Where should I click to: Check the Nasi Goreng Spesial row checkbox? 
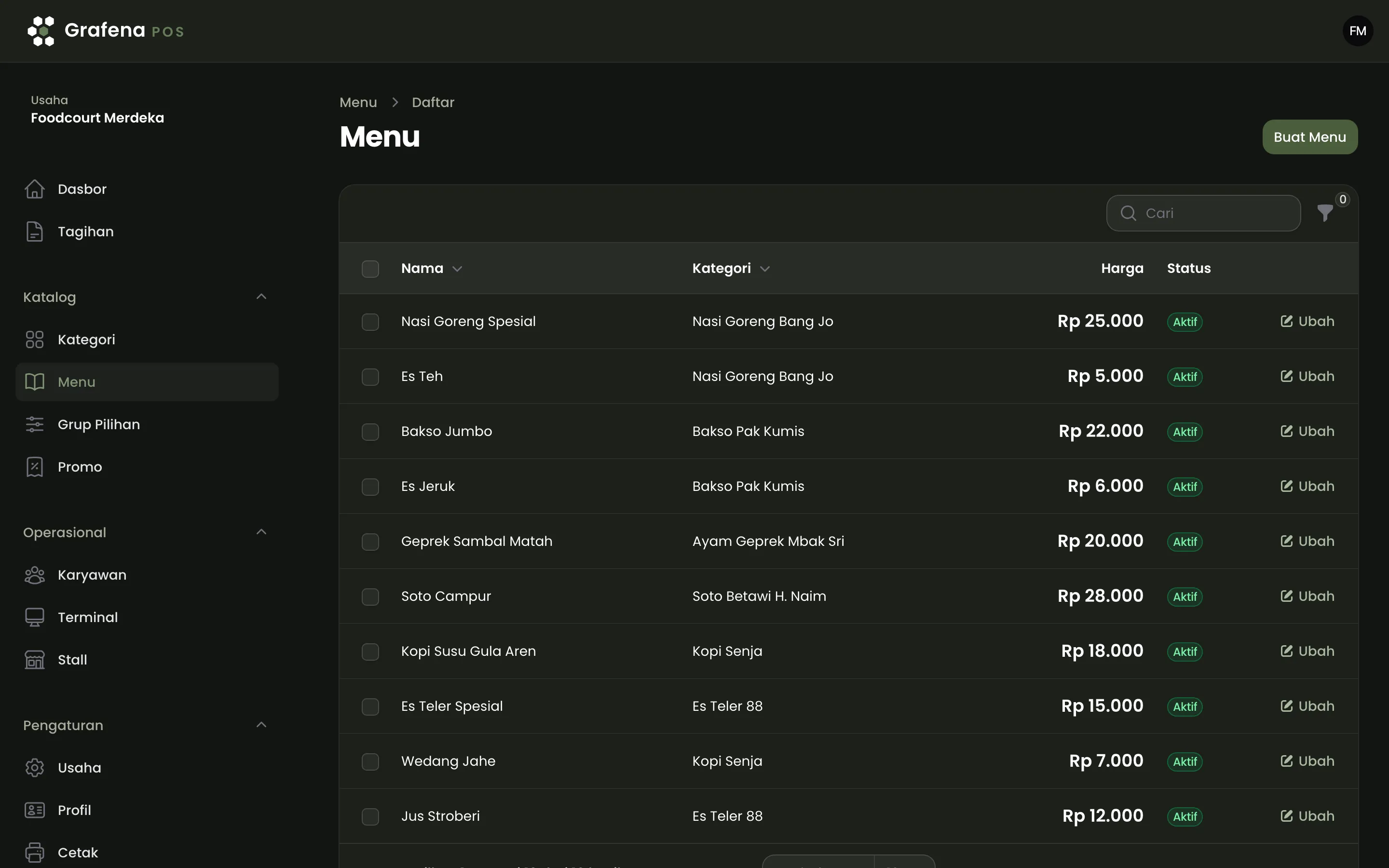click(x=370, y=322)
